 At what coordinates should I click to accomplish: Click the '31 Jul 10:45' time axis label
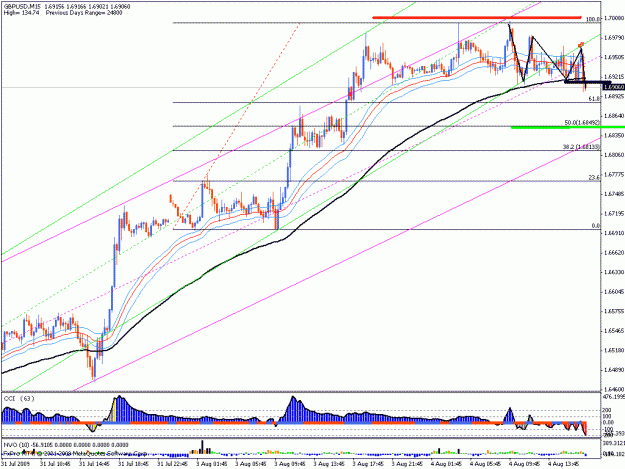coord(55,464)
